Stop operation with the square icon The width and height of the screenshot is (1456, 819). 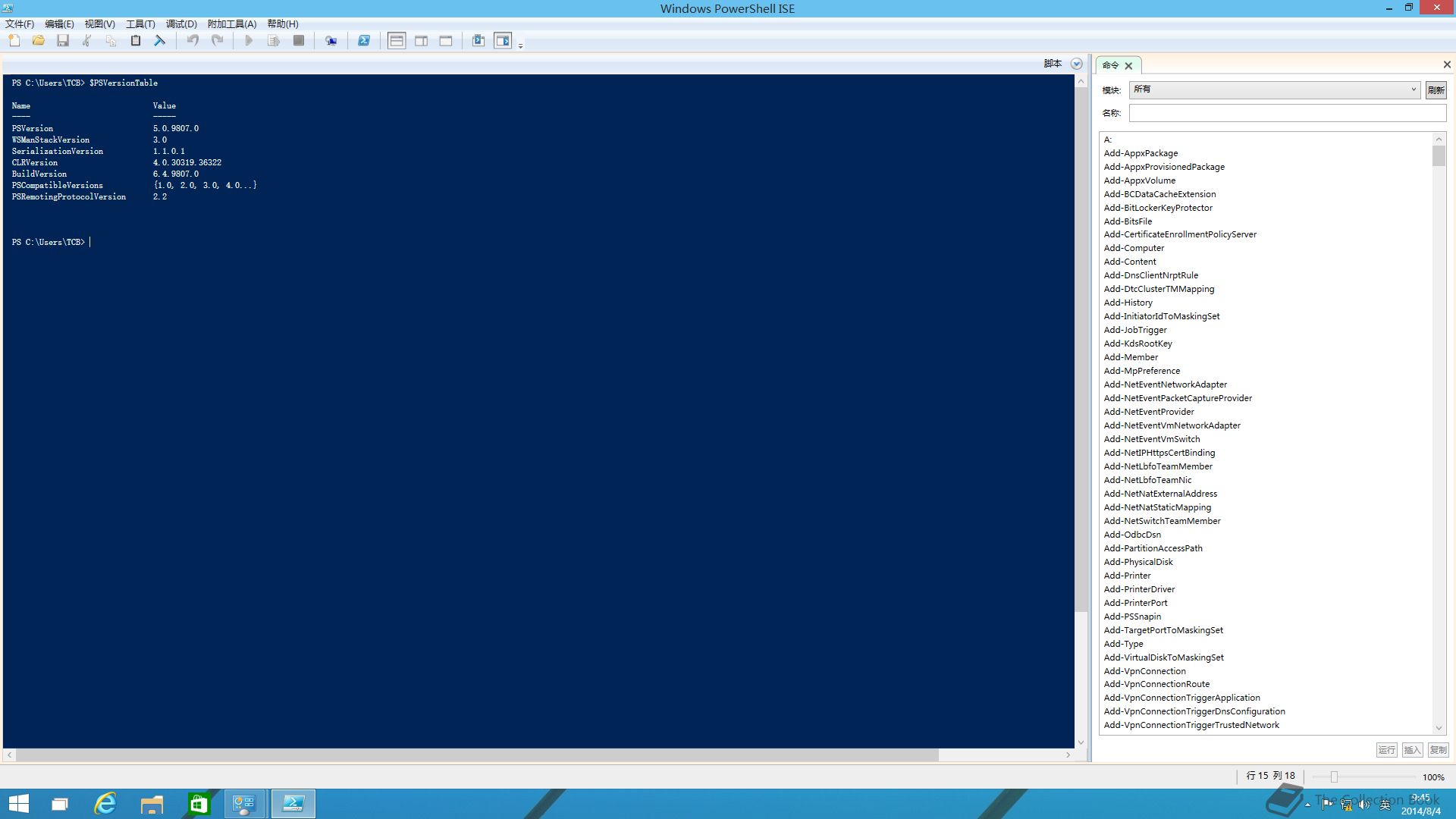point(299,41)
